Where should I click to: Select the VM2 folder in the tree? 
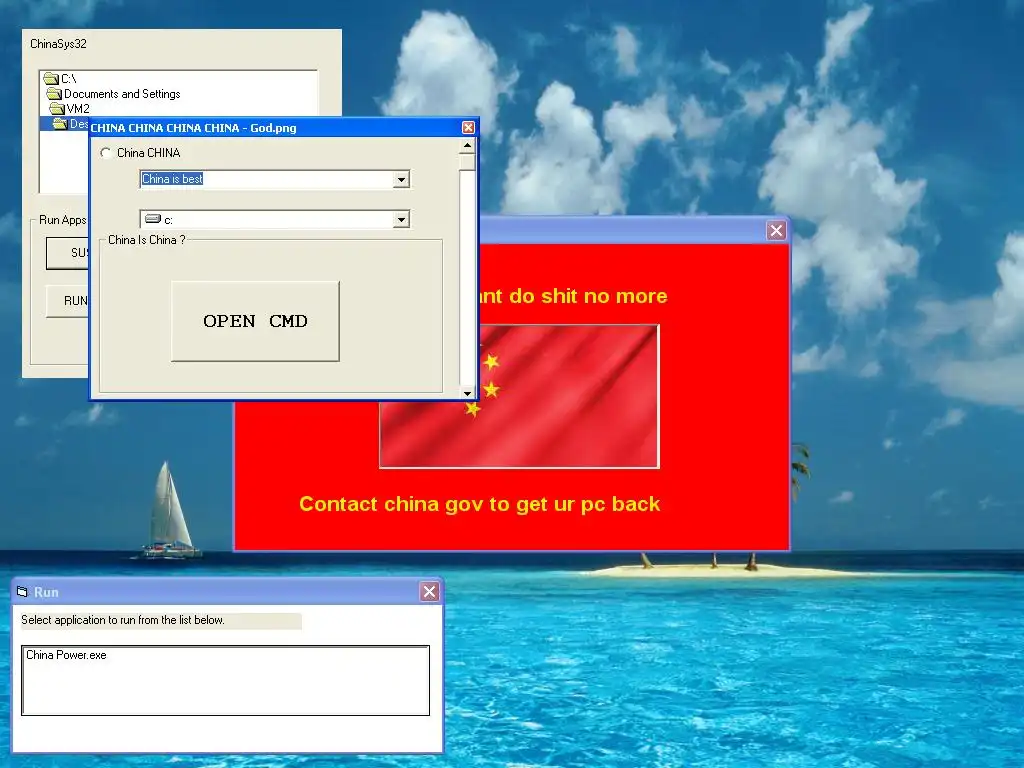coord(78,108)
